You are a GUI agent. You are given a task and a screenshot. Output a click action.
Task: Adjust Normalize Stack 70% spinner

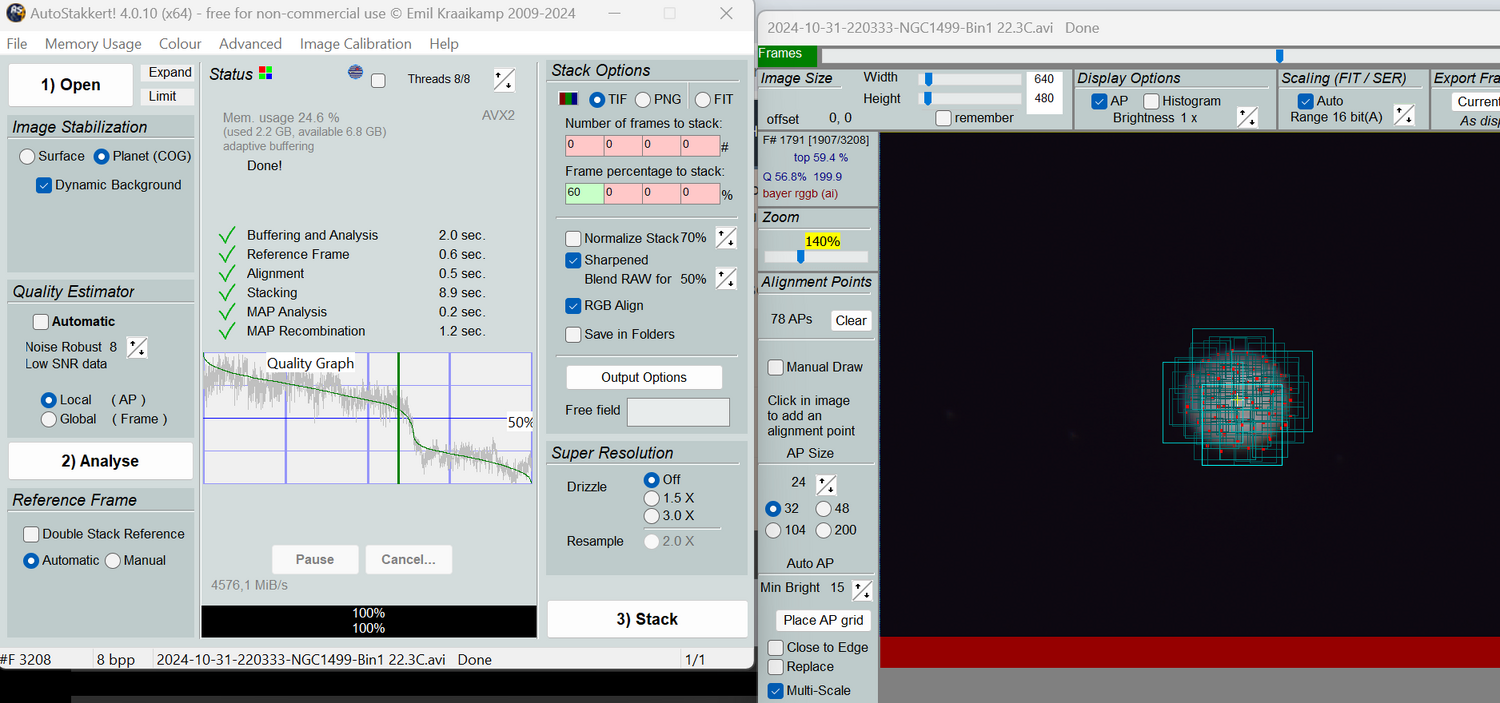click(x=726, y=238)
